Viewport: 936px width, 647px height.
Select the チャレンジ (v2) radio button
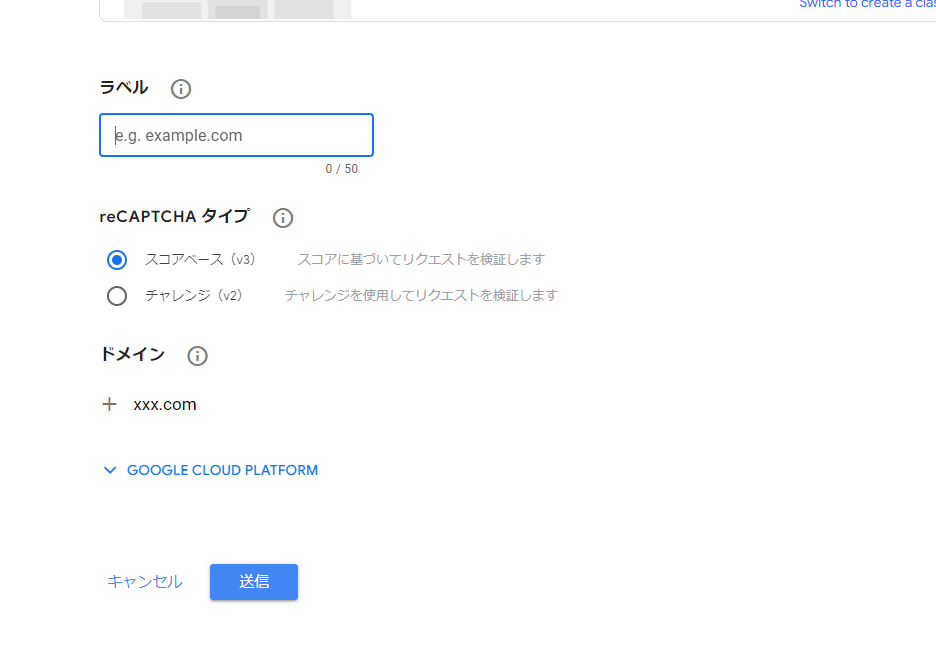point(117,296)
